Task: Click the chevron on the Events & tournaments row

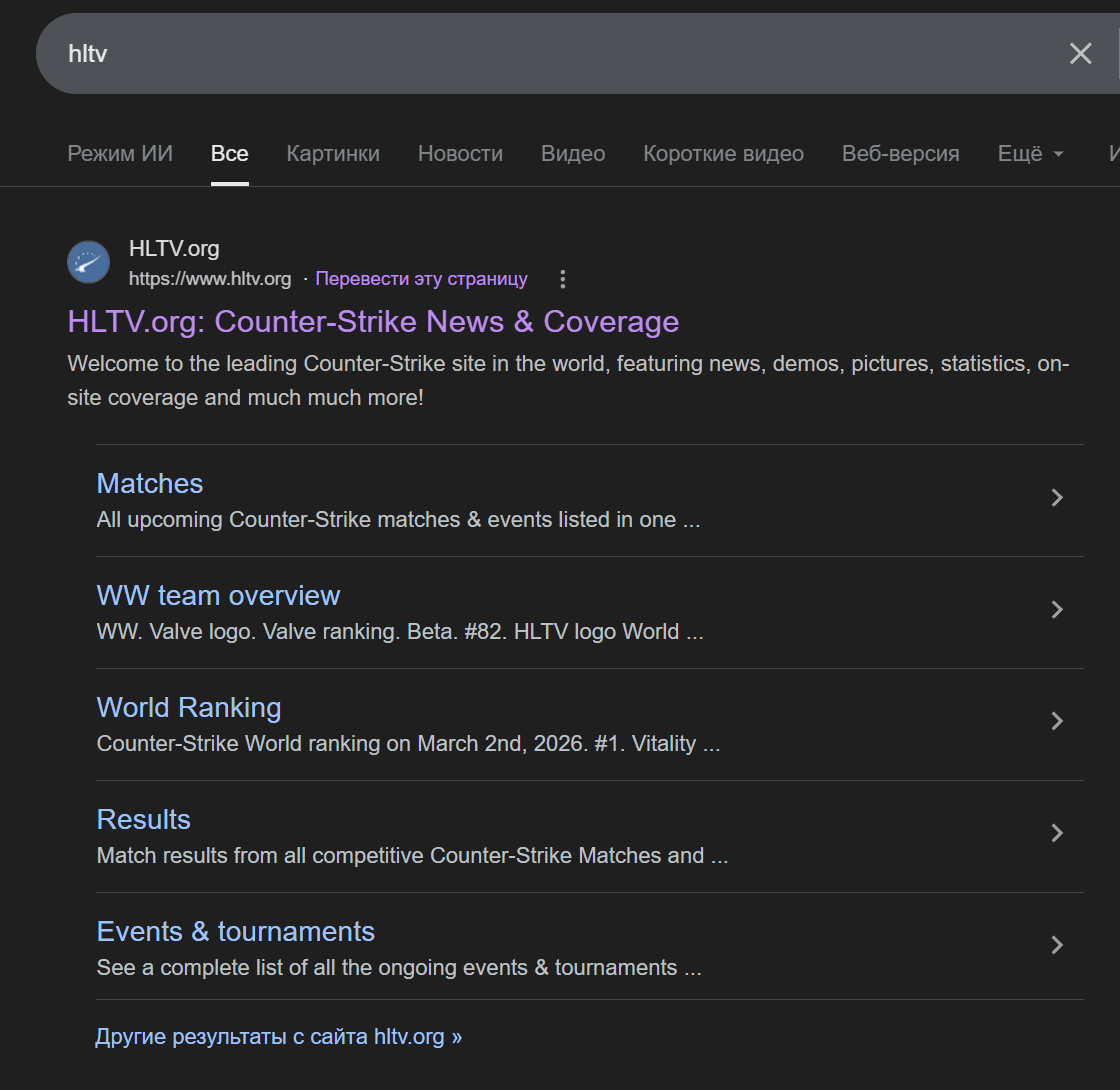Action: coord(1057,945)
